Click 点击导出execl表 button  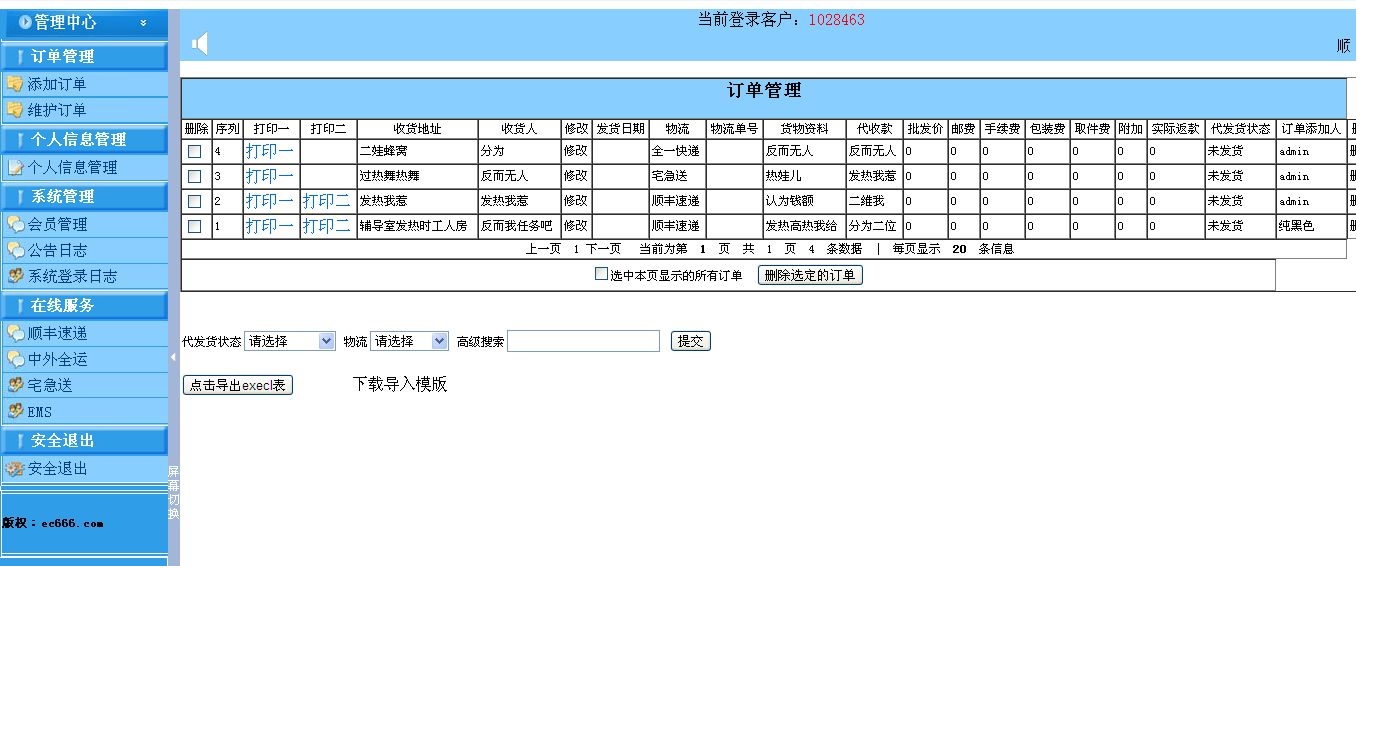(x=238, y=385)
